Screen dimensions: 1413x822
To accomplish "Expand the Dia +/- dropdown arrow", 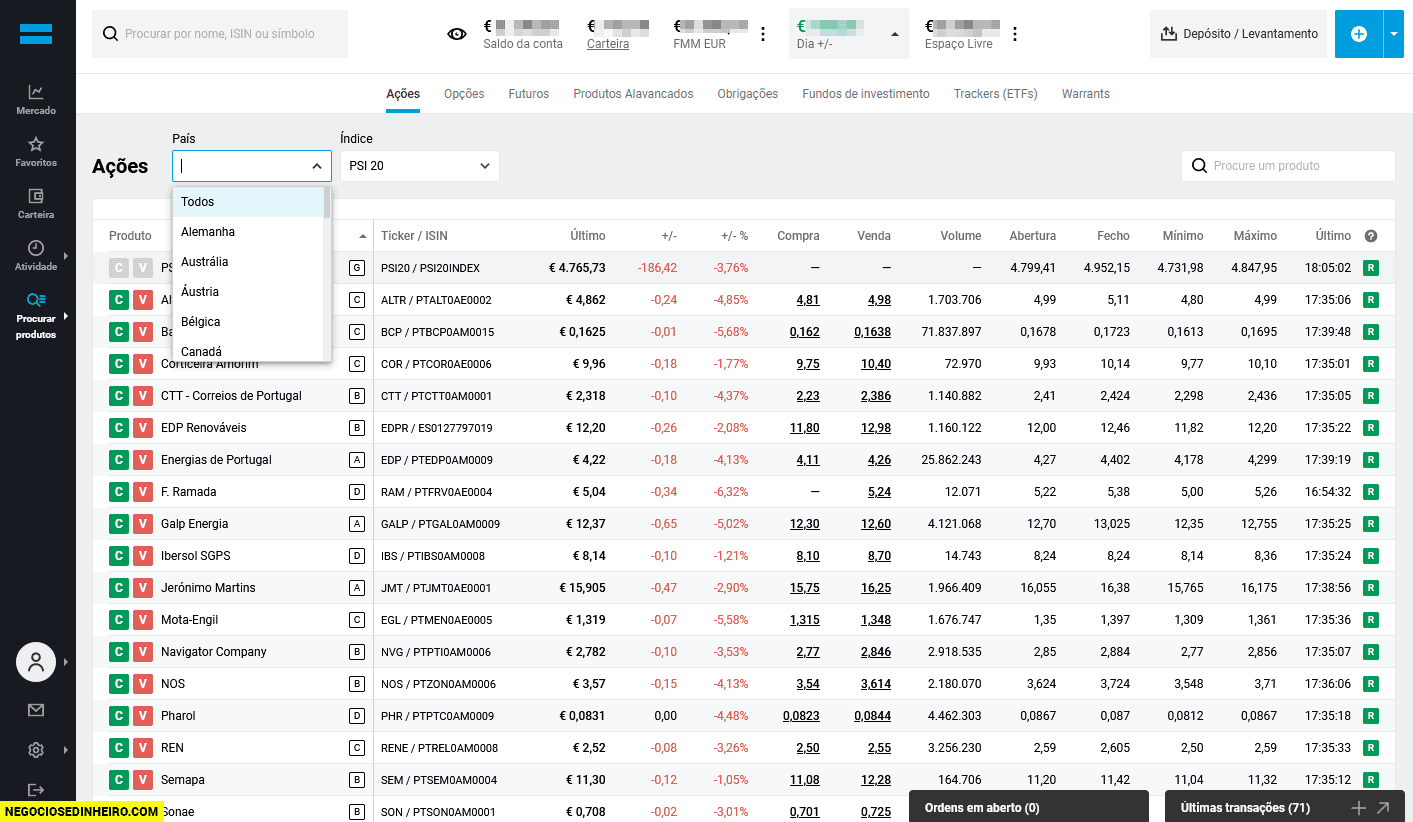I will pyautogui.click(x=894, y=34).
